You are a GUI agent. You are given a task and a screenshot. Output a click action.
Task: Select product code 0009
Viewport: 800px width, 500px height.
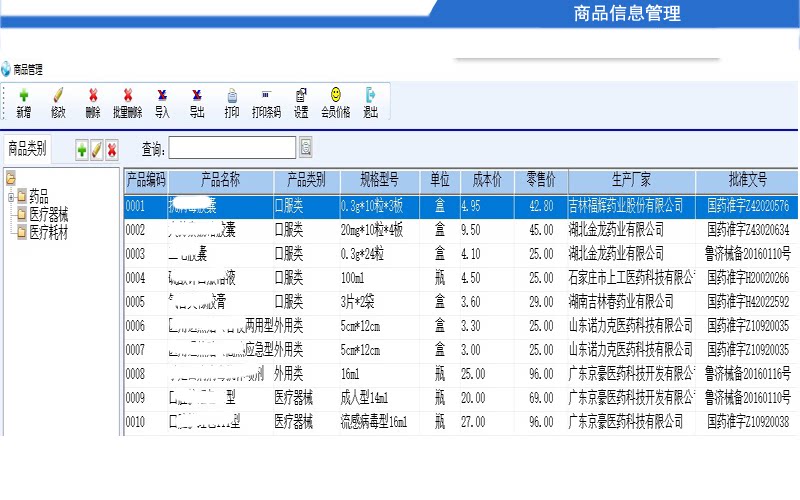point(135,398)
